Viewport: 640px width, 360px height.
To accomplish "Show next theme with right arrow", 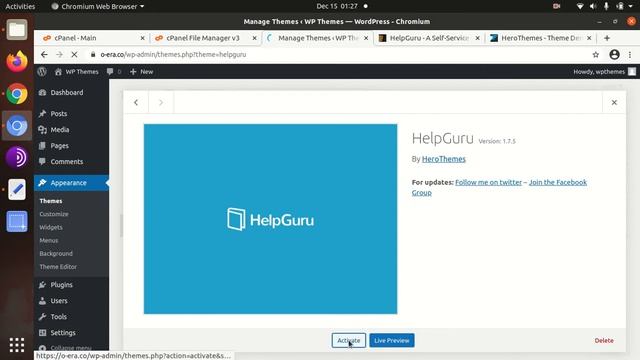I will [161, 102].
